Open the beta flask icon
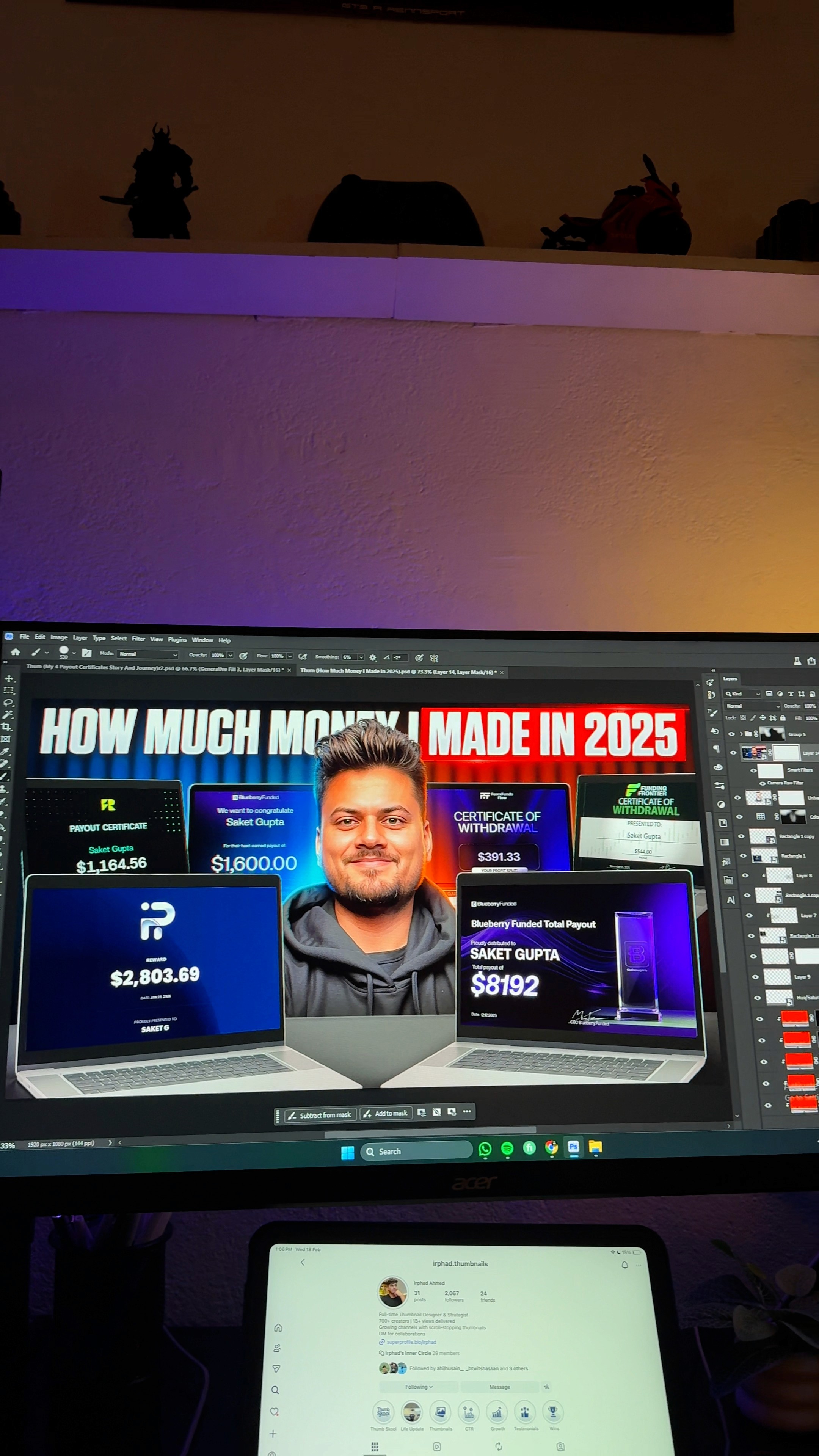The image size is (819, 1456). coord(797,661)
